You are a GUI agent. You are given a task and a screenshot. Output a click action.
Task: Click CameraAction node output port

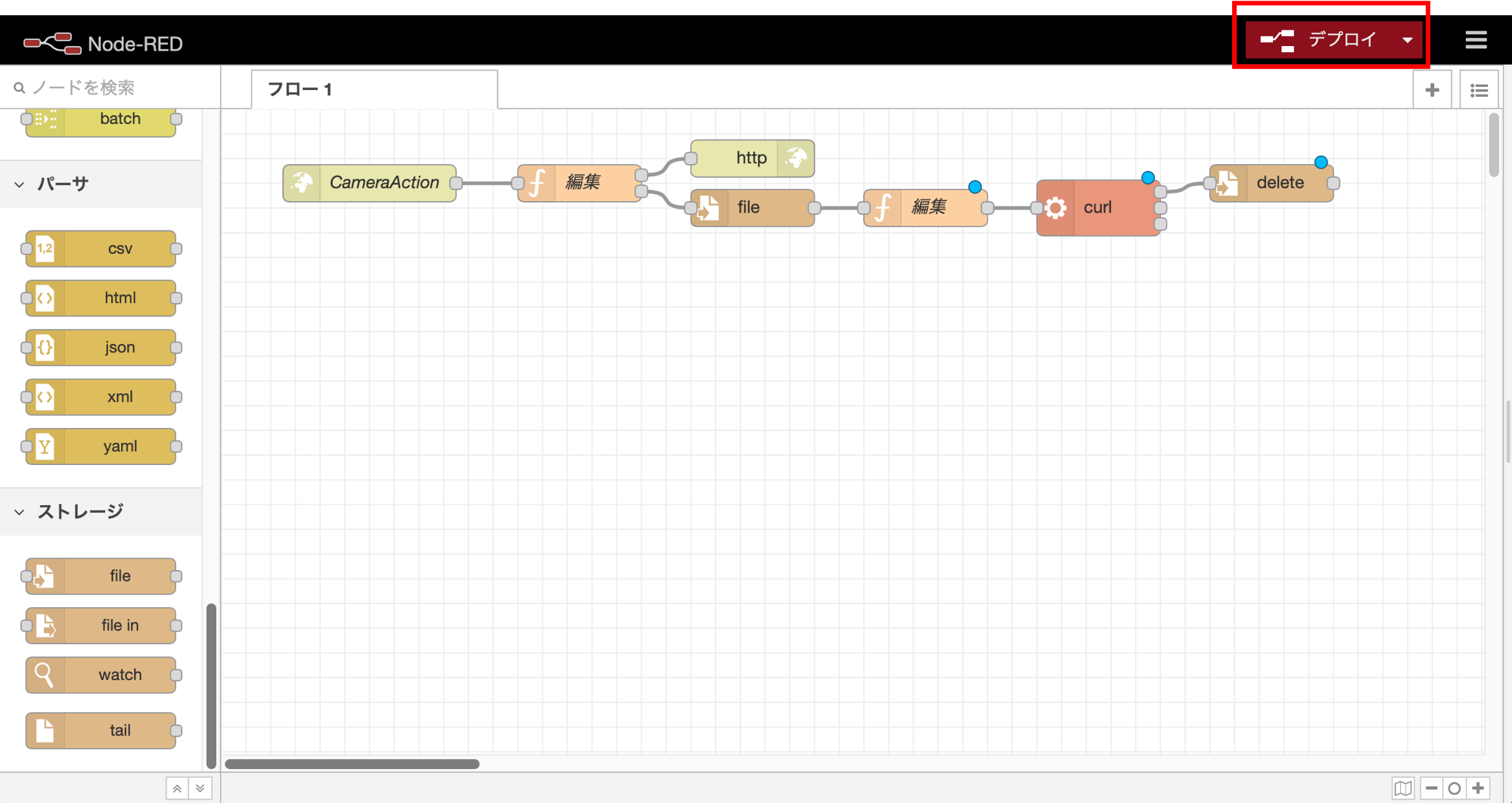point(456,183)
